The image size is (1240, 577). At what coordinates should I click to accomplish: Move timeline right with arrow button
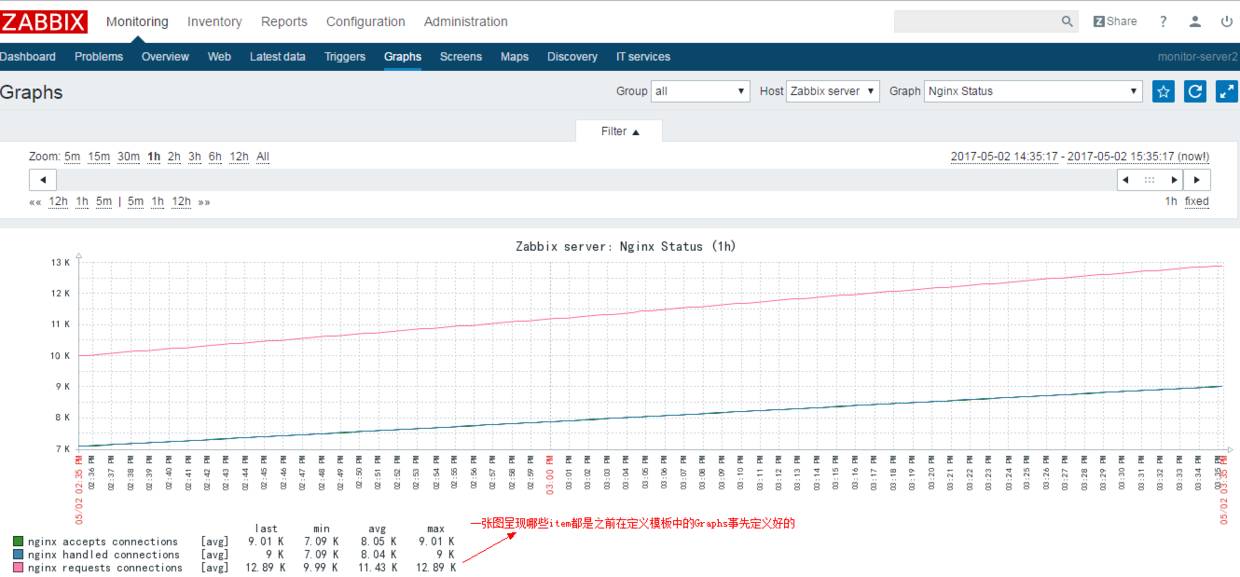click(1197, 180)
